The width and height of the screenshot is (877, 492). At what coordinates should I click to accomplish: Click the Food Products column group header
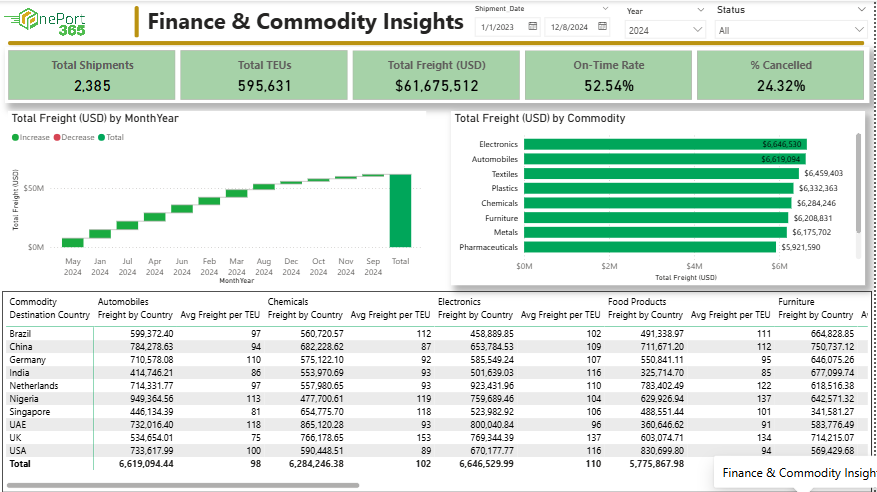(637, 302)
